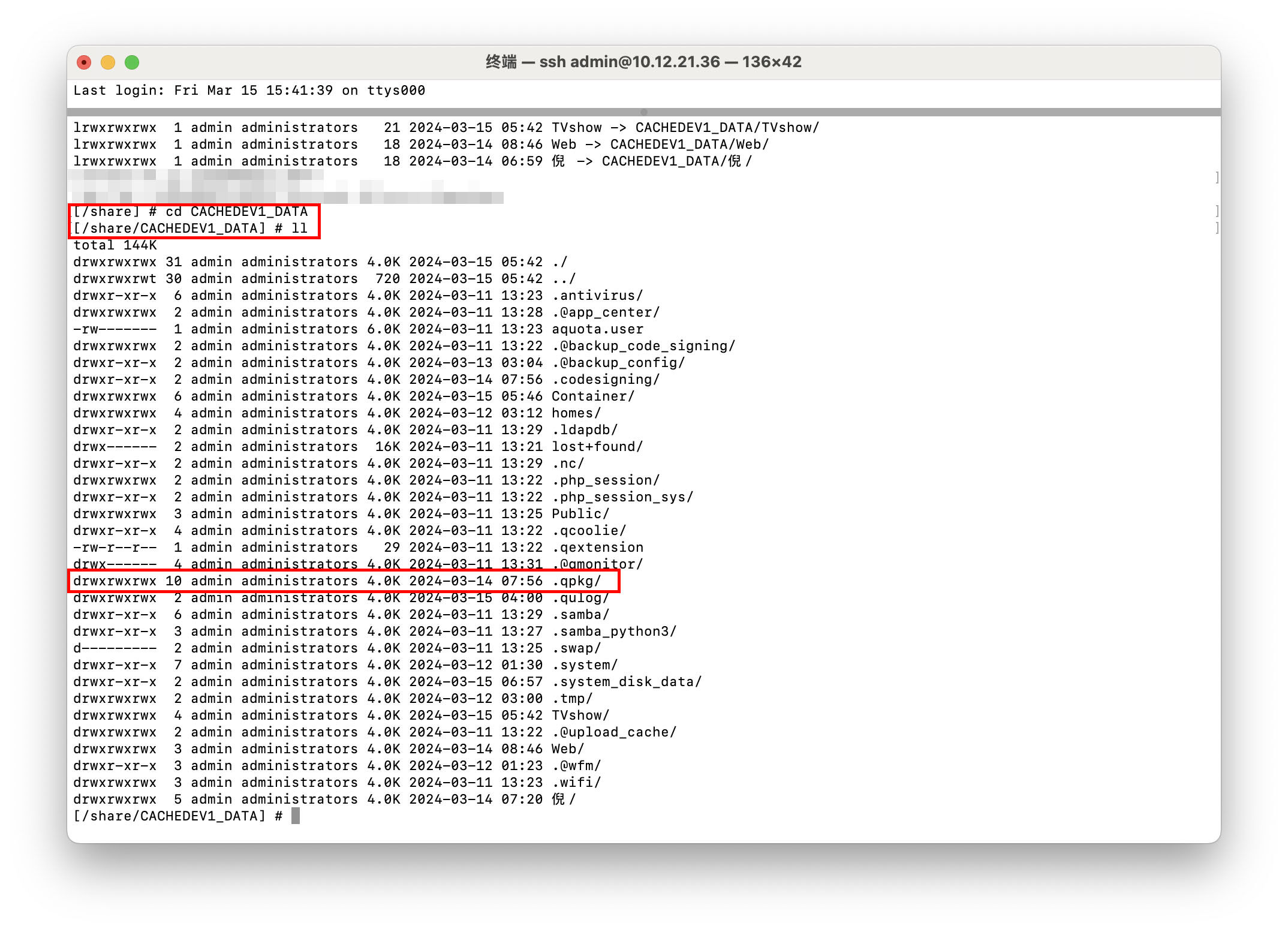The width and height of the screenshot is (1288, 932).
Task: Click the '.qextension' file entry
Action: click(x=597, y=548)
